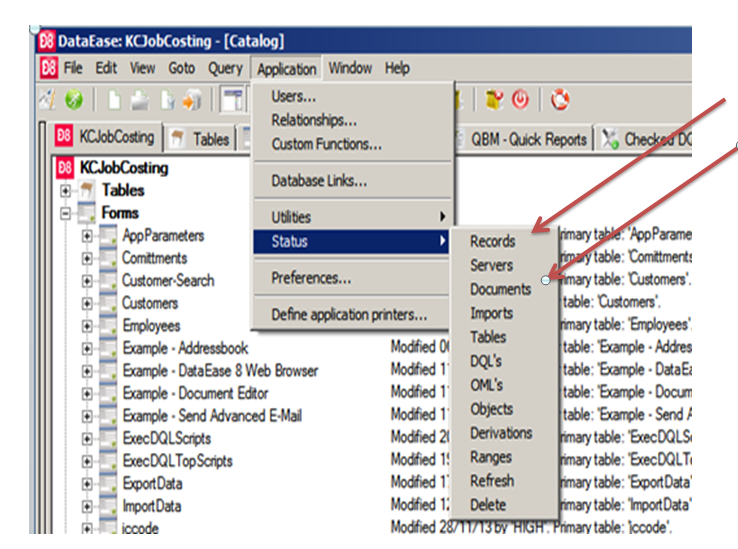Click the Help menu
738x549 pixels.
[397, 68]
